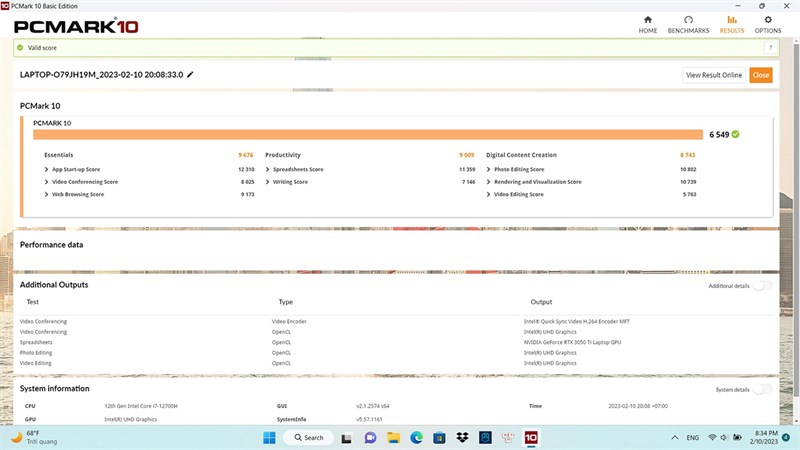Screen dimensions: 800x450
Task: Click the View Result Online button
Action: tap(713, 75)
